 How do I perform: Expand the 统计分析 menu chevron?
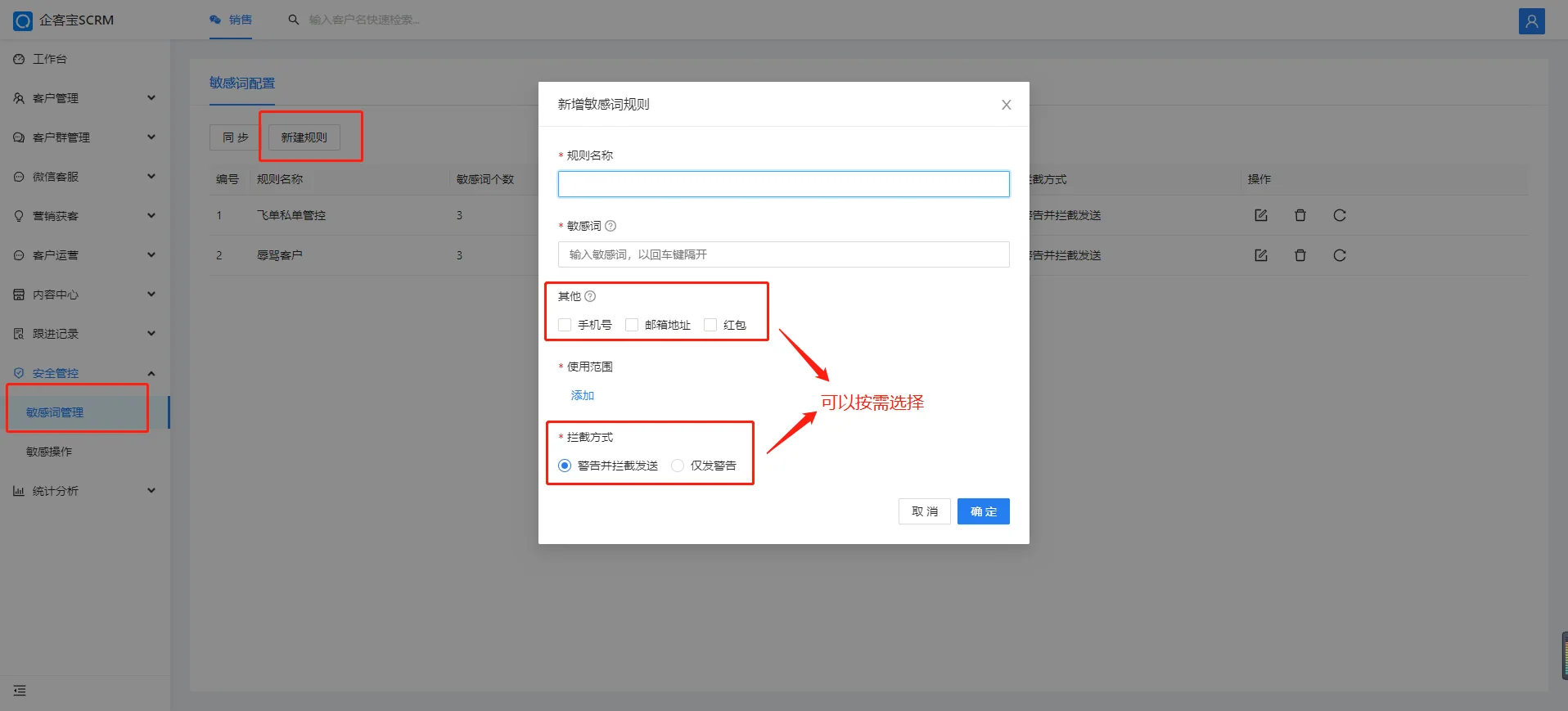point(151,491)
